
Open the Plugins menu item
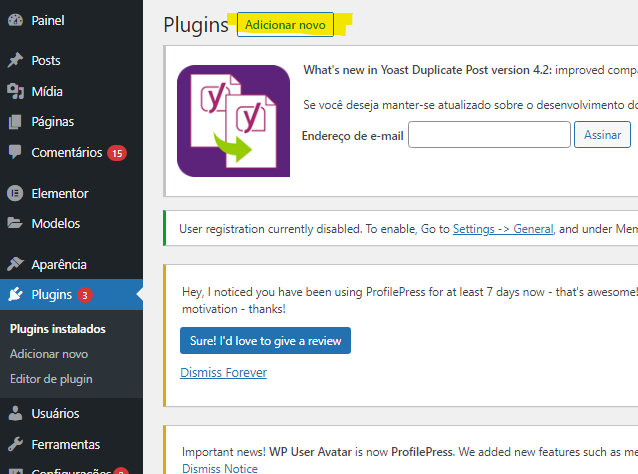point(51,295)
